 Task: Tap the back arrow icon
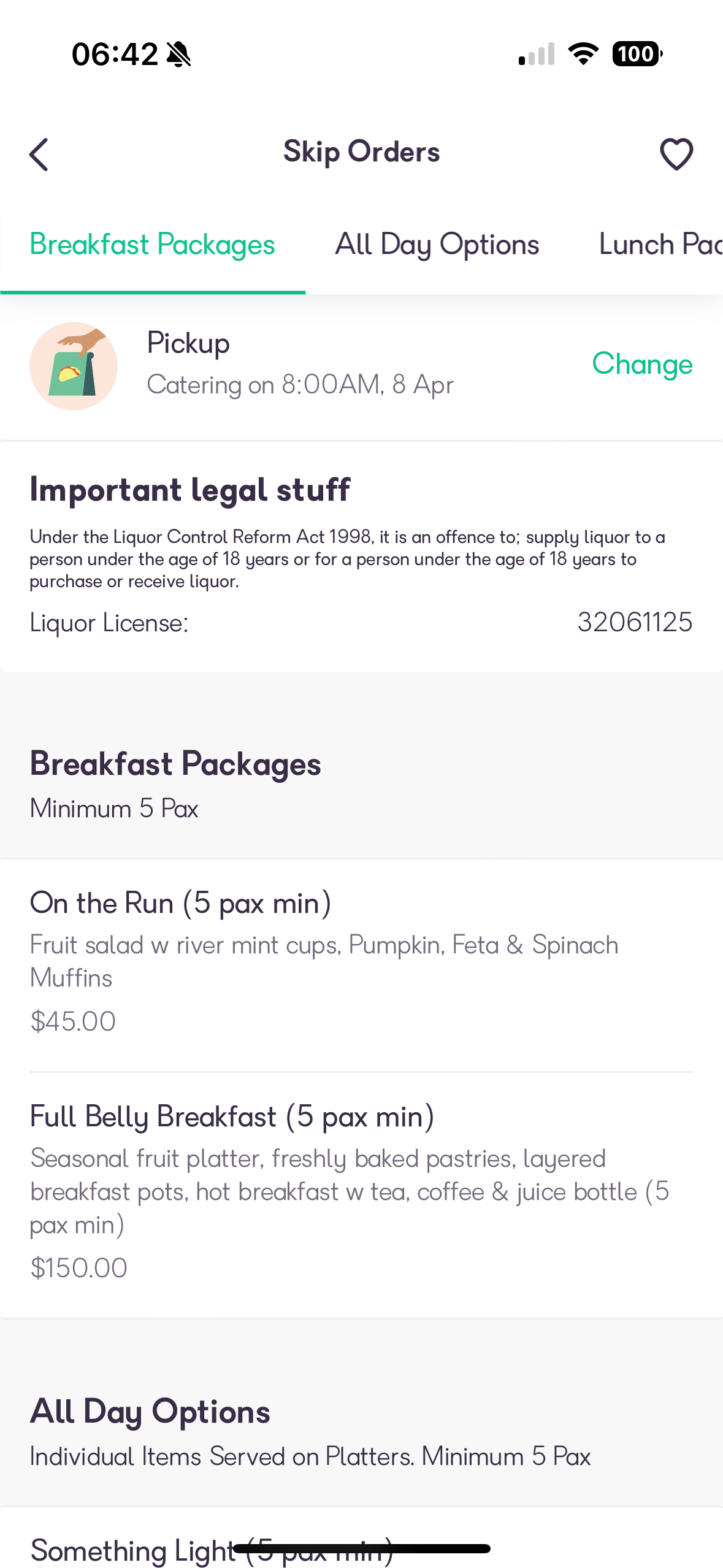[x=39, y=154]
